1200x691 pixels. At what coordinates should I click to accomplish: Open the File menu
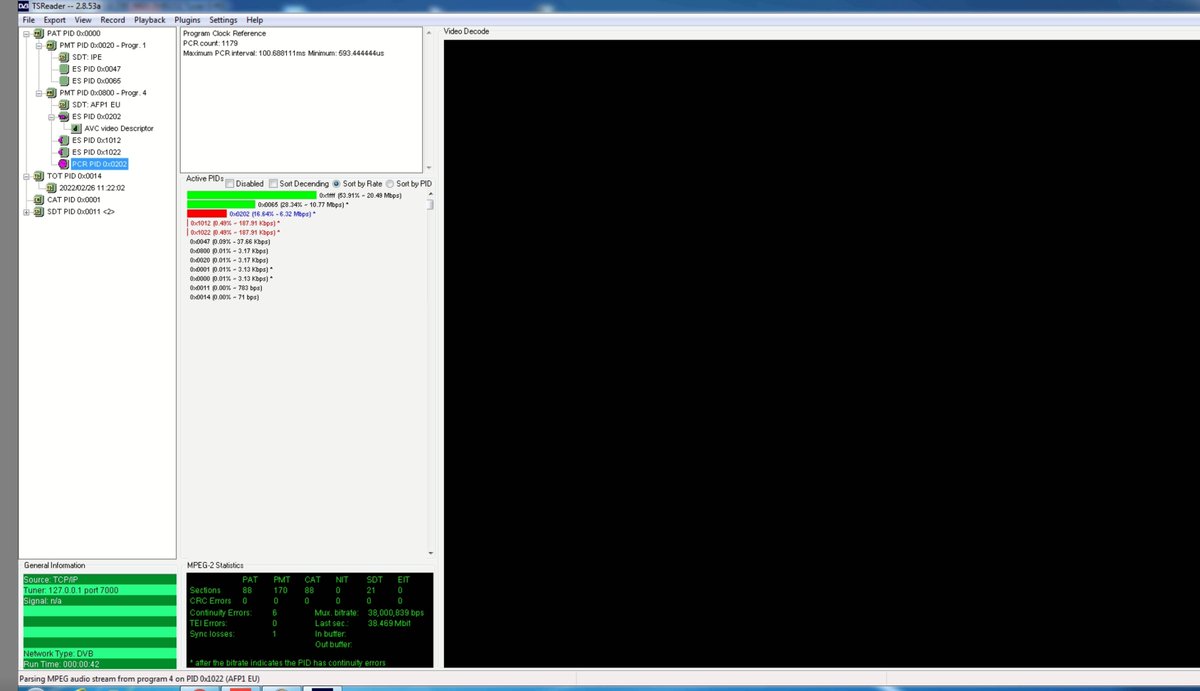click(x=28, y=20)
